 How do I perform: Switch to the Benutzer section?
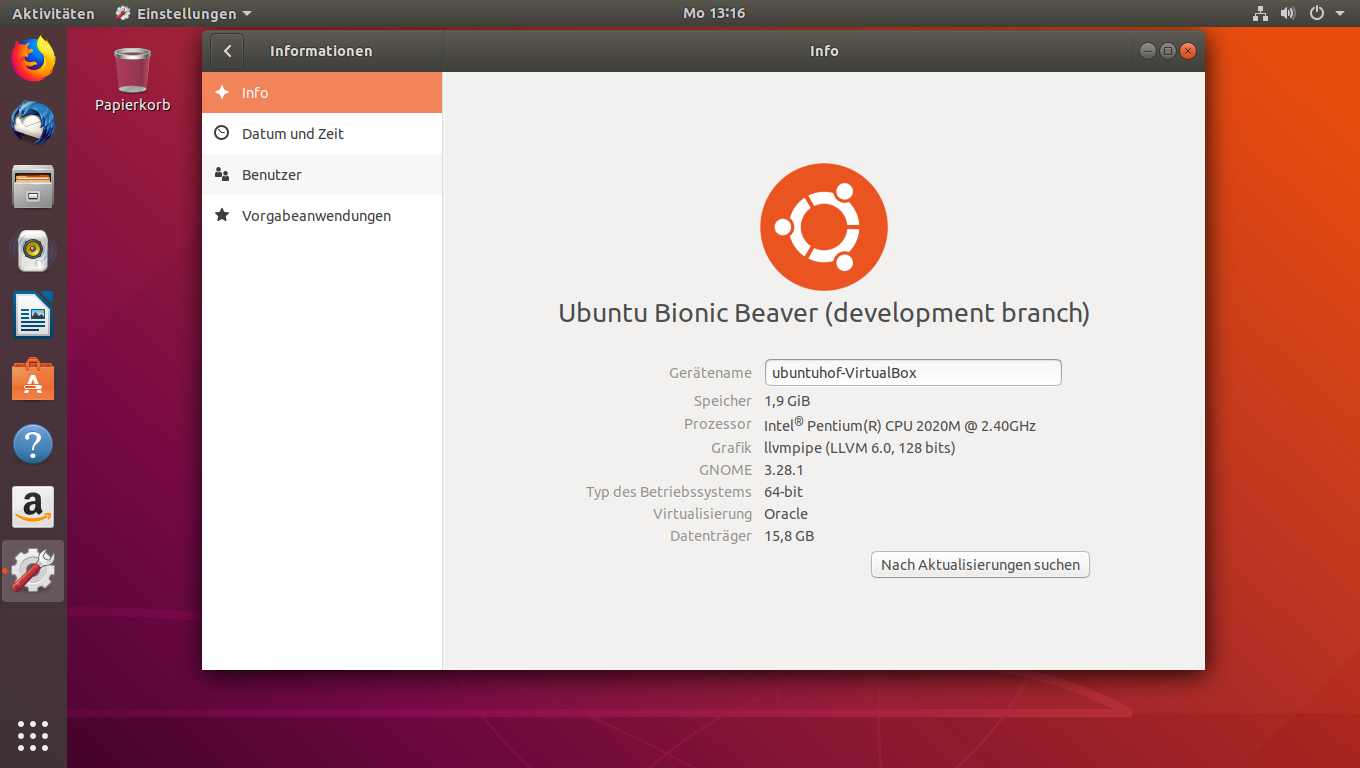coord(322,174)
